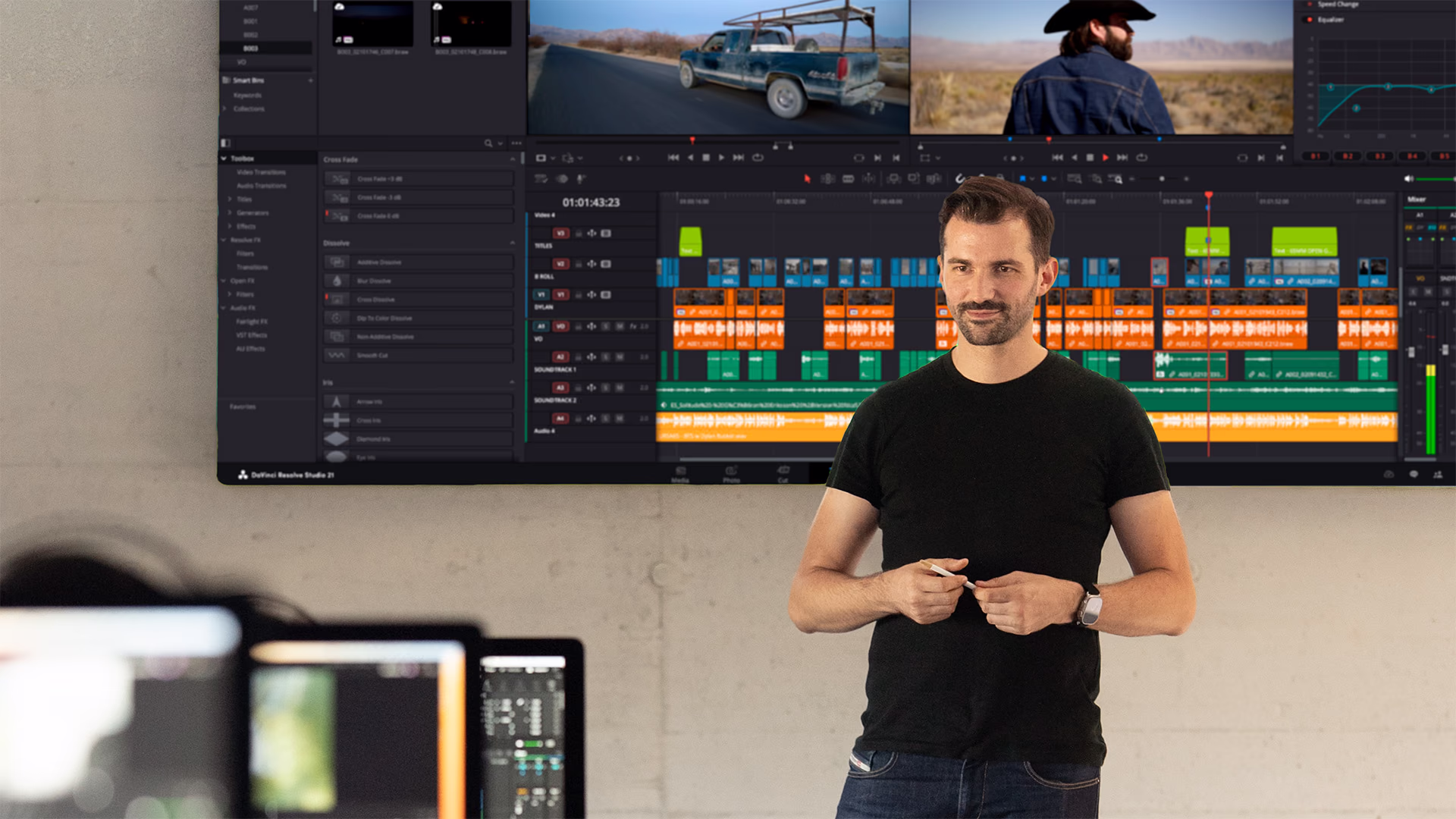
Task: Select the Cross Dissolve transition
Action: click(419, 300)
